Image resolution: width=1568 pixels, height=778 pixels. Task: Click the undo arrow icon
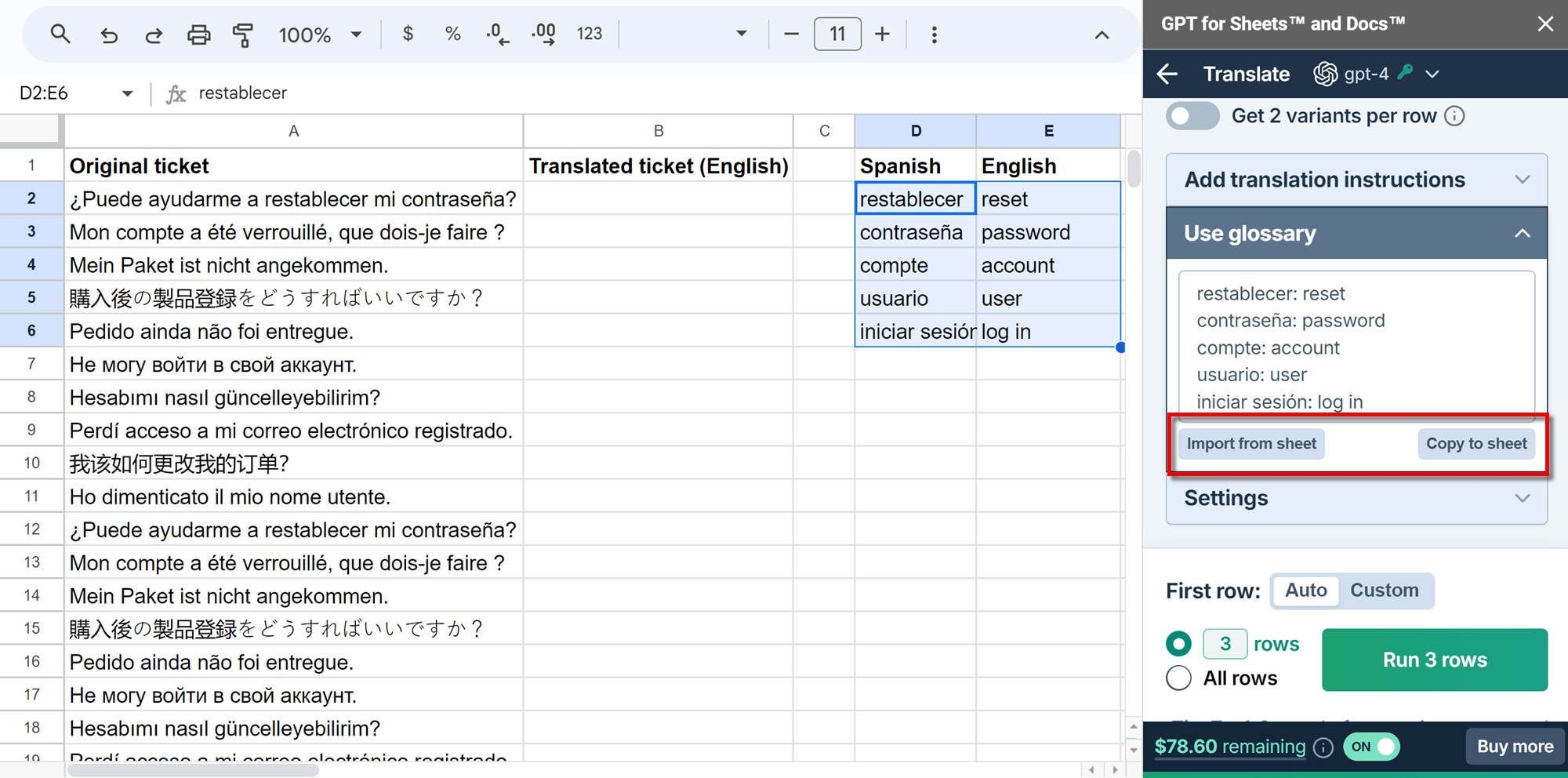[109, 35]
